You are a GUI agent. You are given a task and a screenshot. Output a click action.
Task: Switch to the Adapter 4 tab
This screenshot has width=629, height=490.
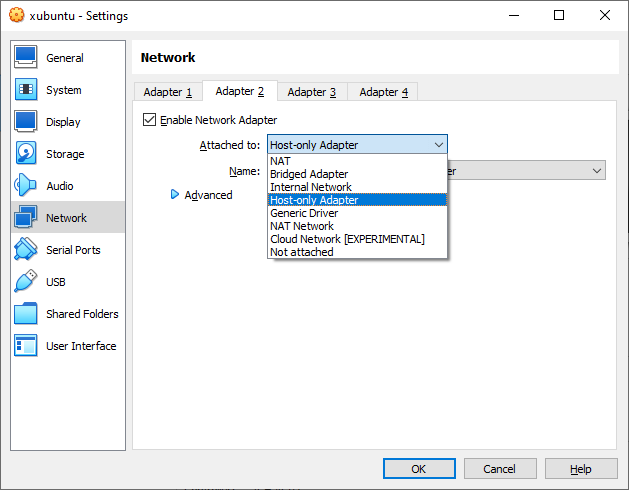(383, 92)
